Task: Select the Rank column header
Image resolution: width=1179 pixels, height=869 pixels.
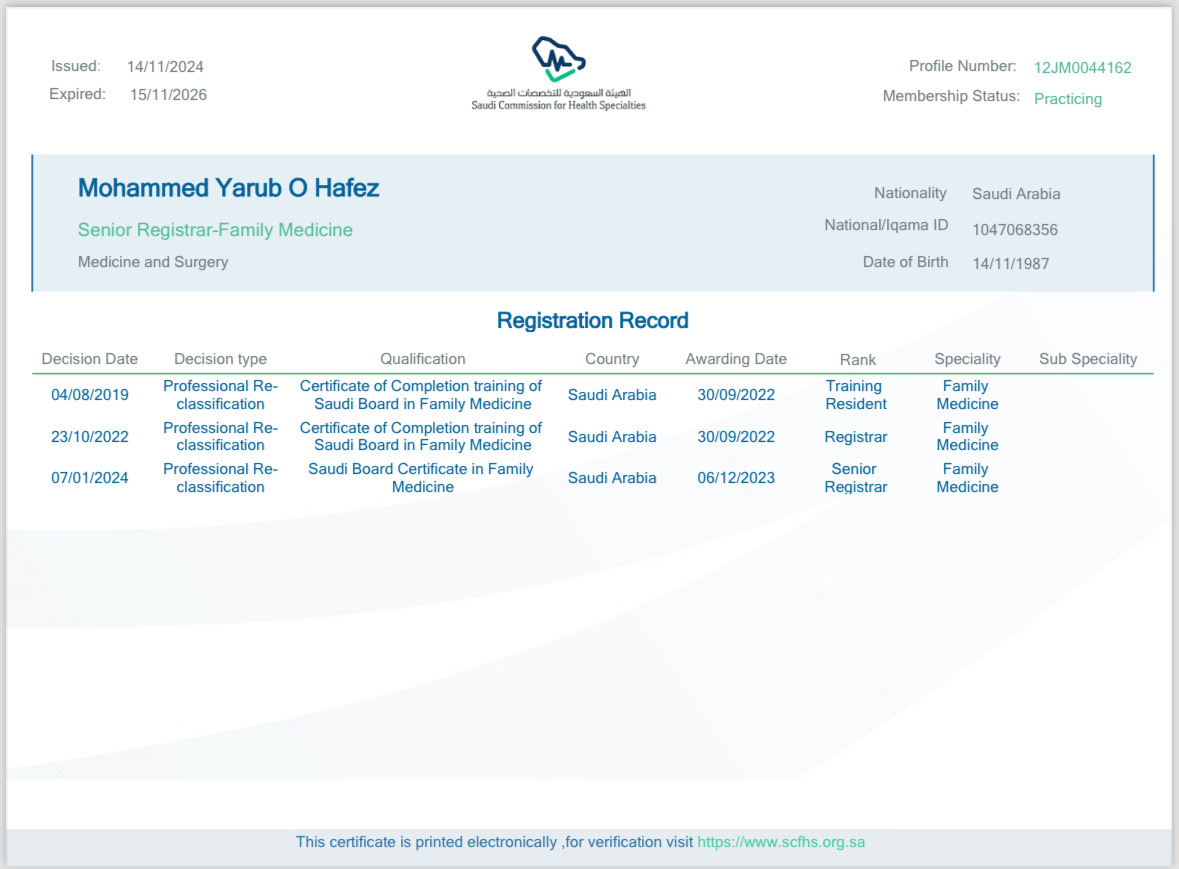Action: 857,360
